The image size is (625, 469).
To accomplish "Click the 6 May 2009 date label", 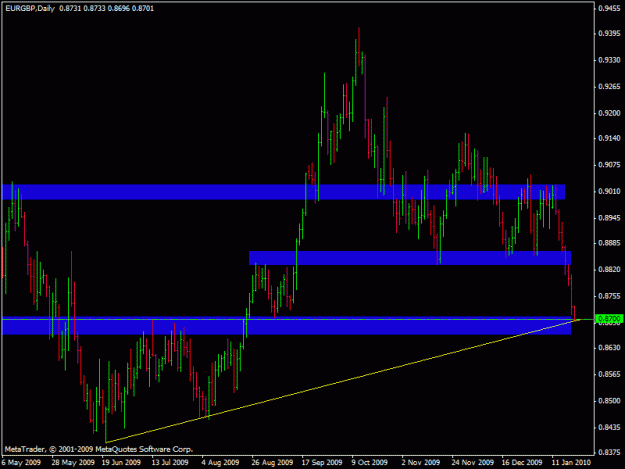I will (21, 463).
